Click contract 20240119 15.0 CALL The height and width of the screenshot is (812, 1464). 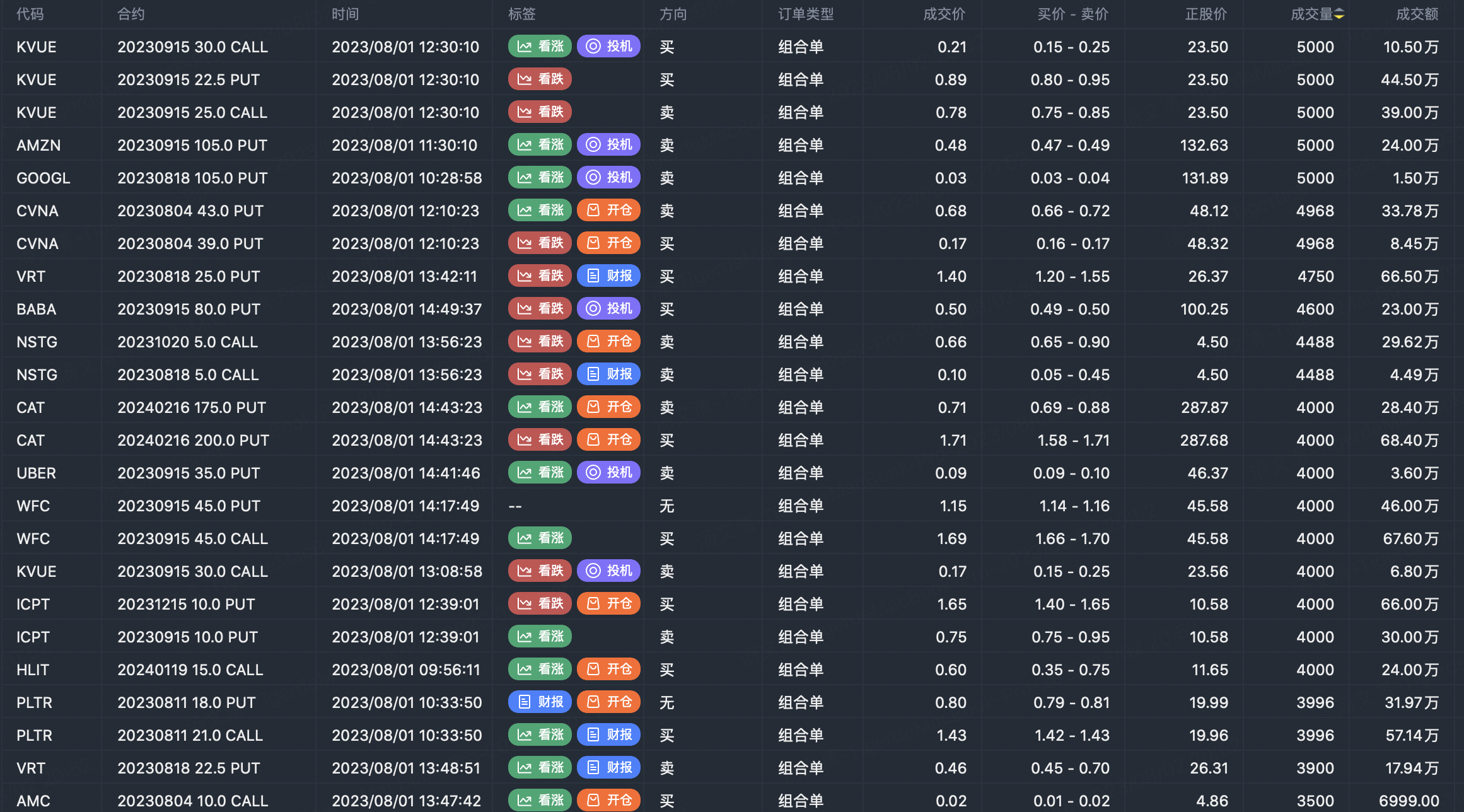coord(190,670)
